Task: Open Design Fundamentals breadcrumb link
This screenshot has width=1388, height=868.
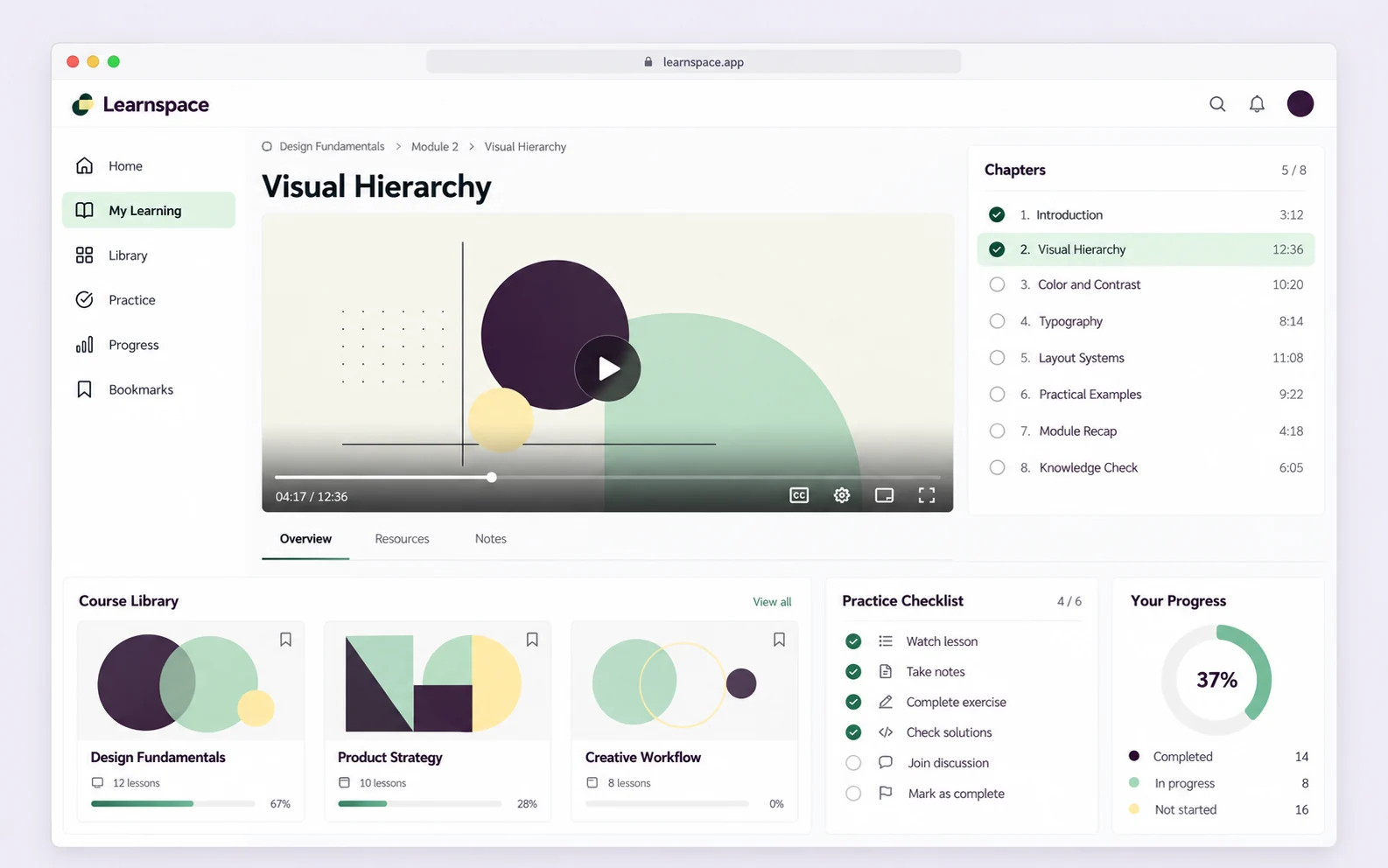Action: click(332, 146)
